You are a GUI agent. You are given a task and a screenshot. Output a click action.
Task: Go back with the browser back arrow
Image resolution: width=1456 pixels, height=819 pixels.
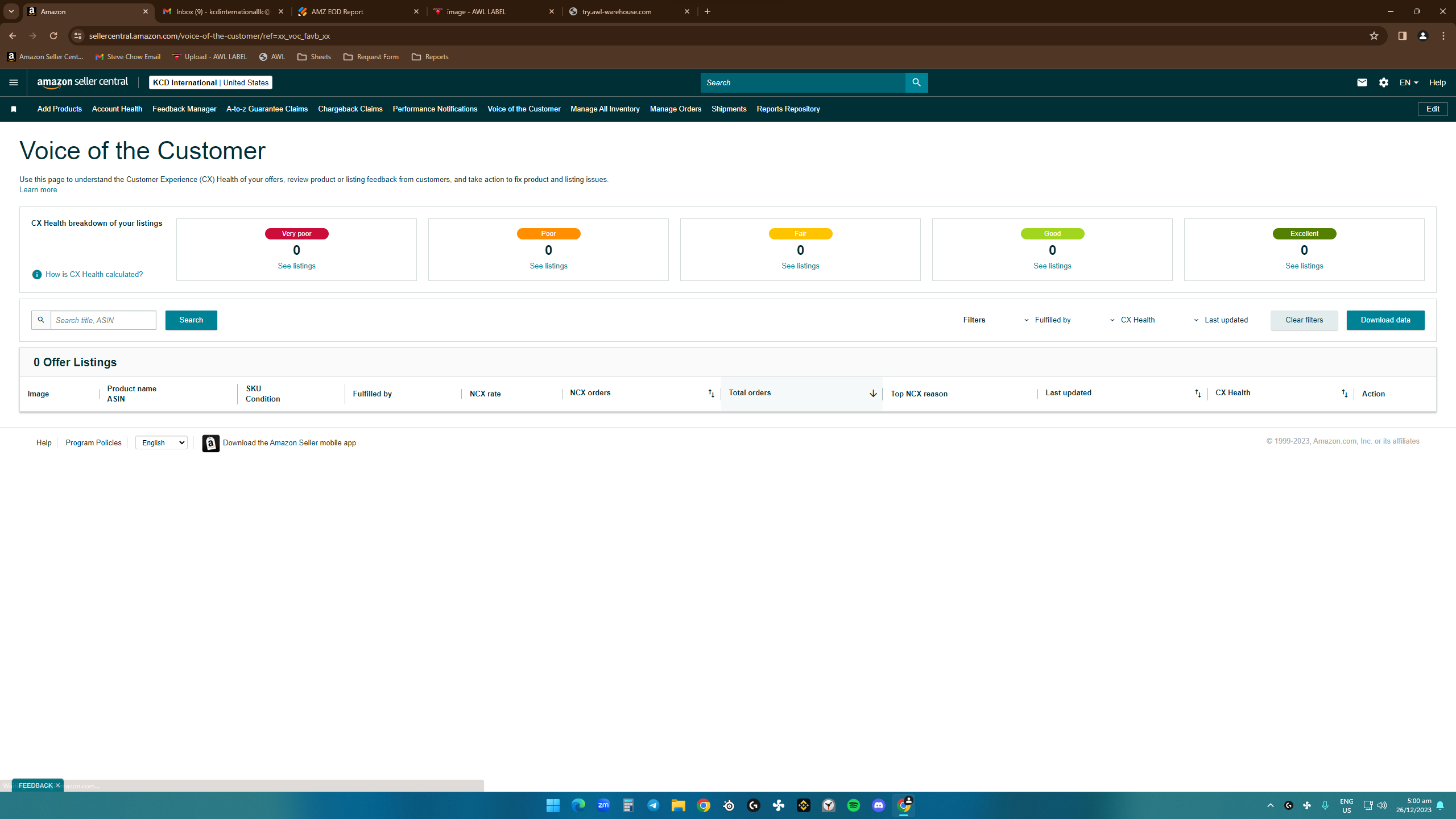click(x=13, y=36)
